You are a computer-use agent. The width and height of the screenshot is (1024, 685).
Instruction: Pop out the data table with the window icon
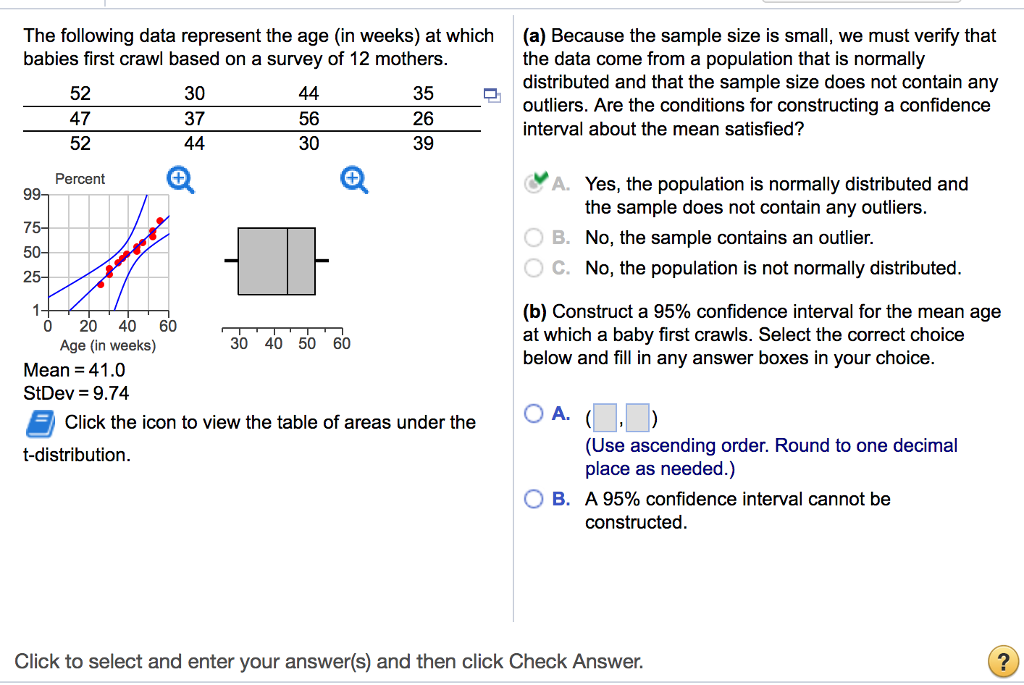tap(490, 93)
